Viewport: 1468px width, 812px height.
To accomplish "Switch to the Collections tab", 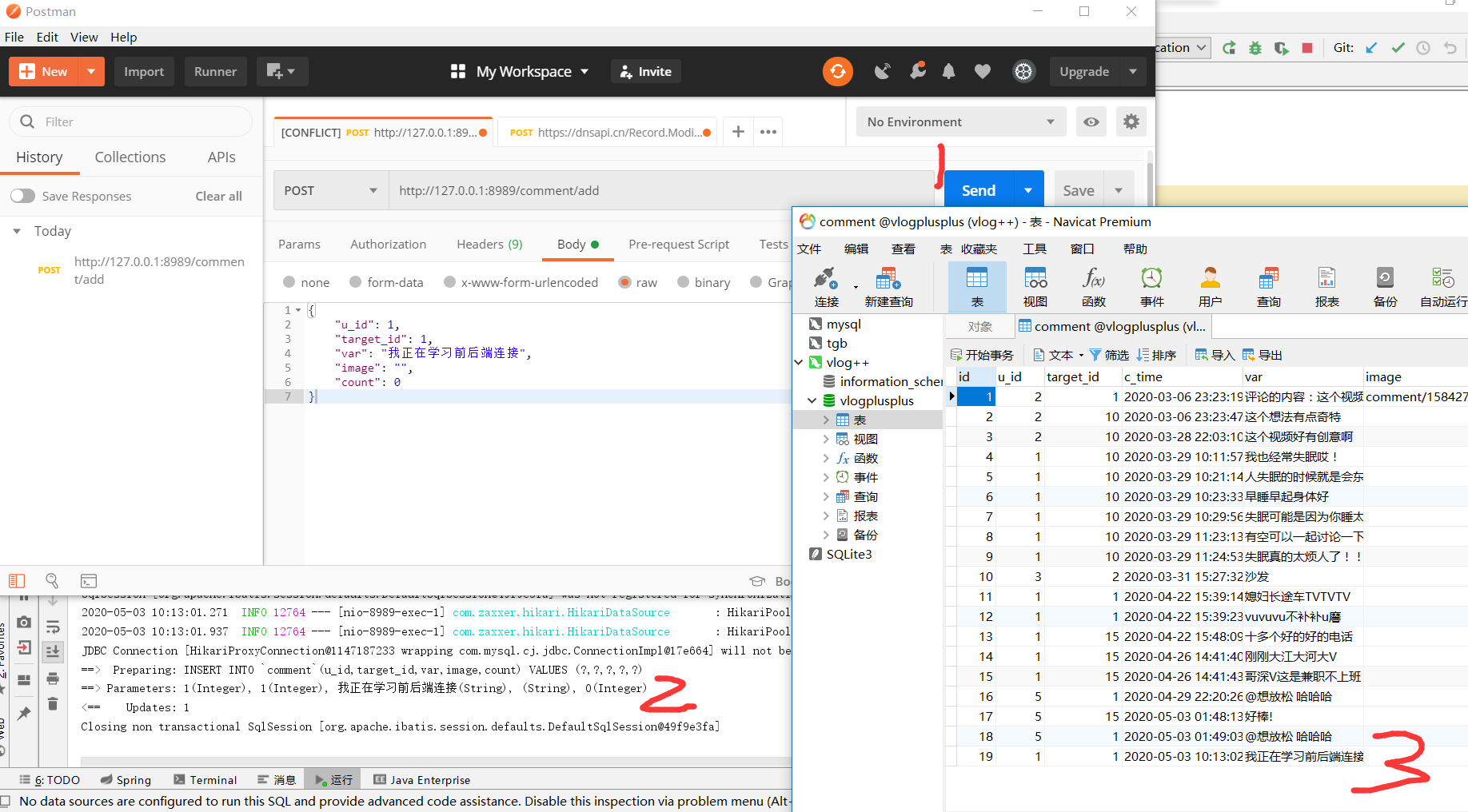I will tap(130, 157).
